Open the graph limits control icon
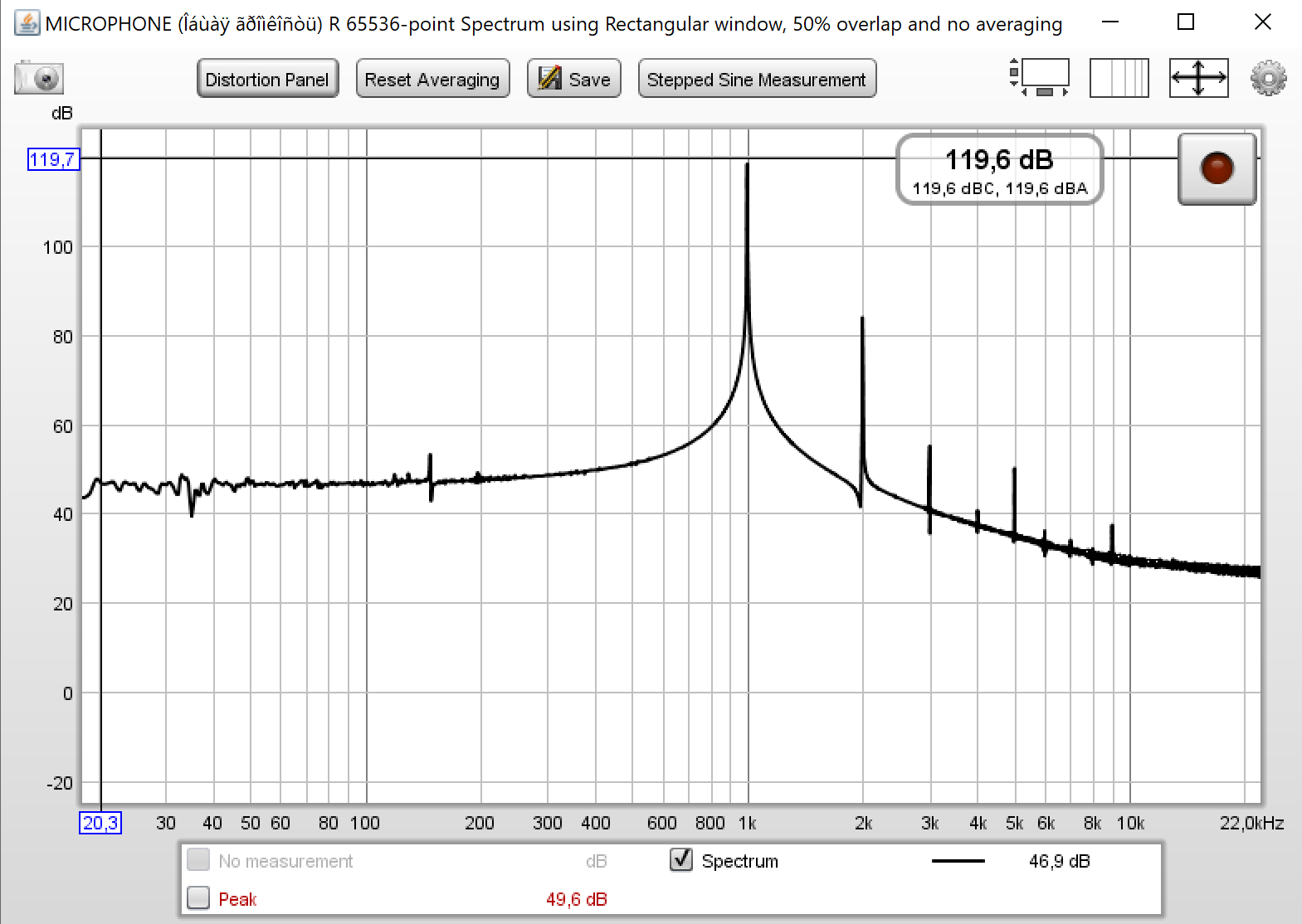1302x924 pixels. 1040,78
